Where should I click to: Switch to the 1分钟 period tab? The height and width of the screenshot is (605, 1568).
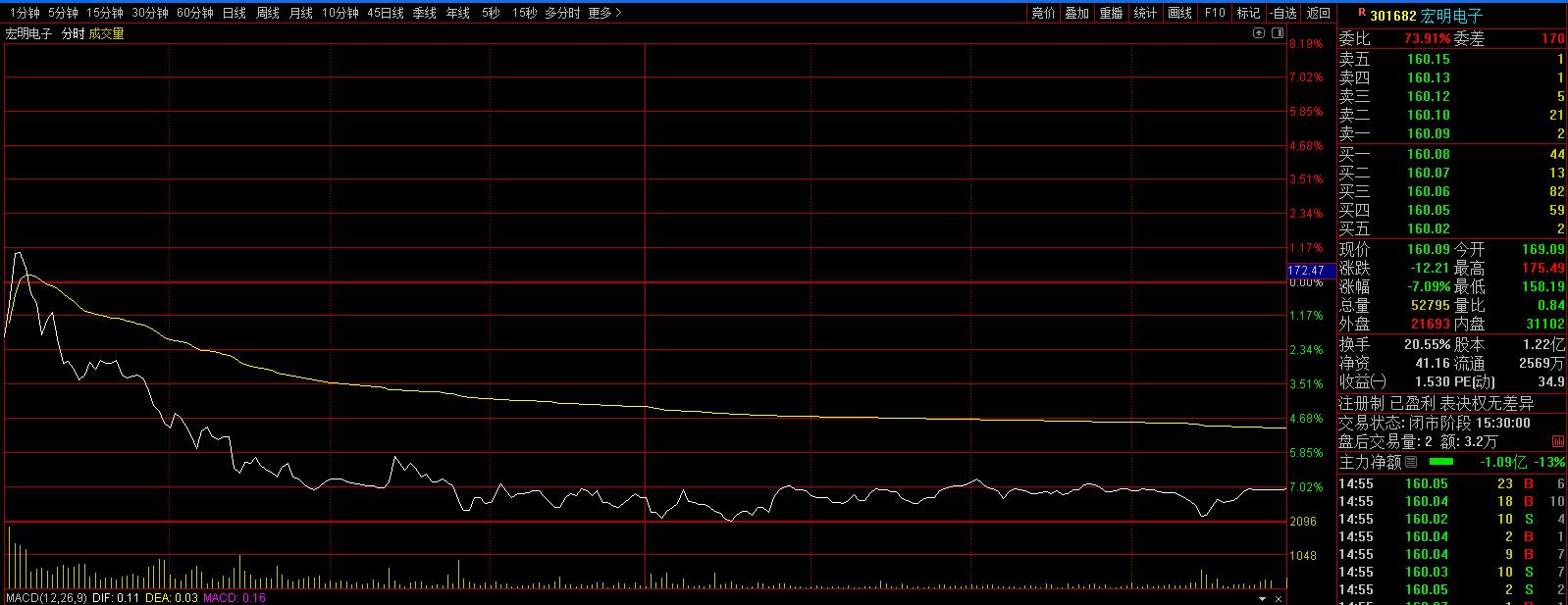coord(23,13)
